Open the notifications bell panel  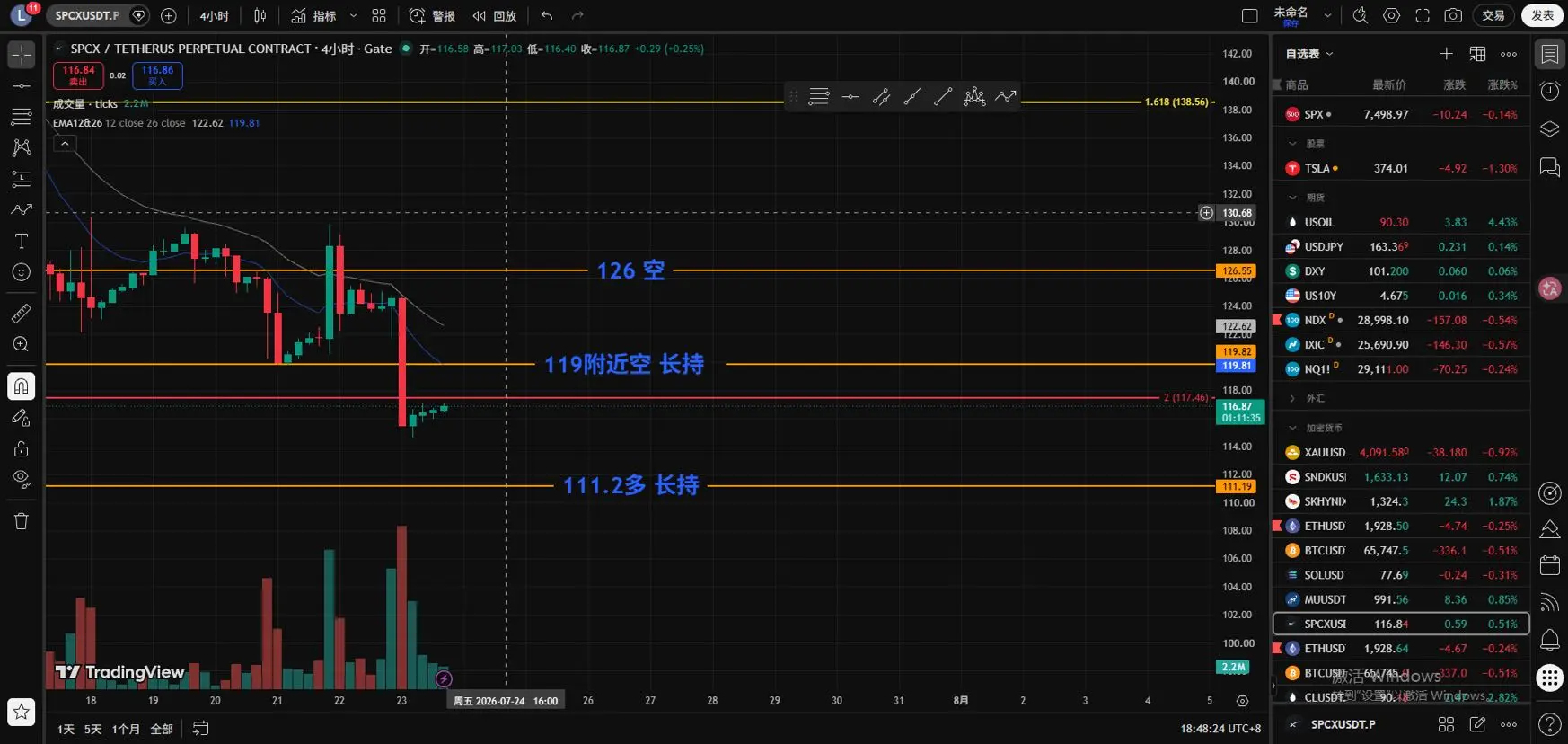[1550, 640]
